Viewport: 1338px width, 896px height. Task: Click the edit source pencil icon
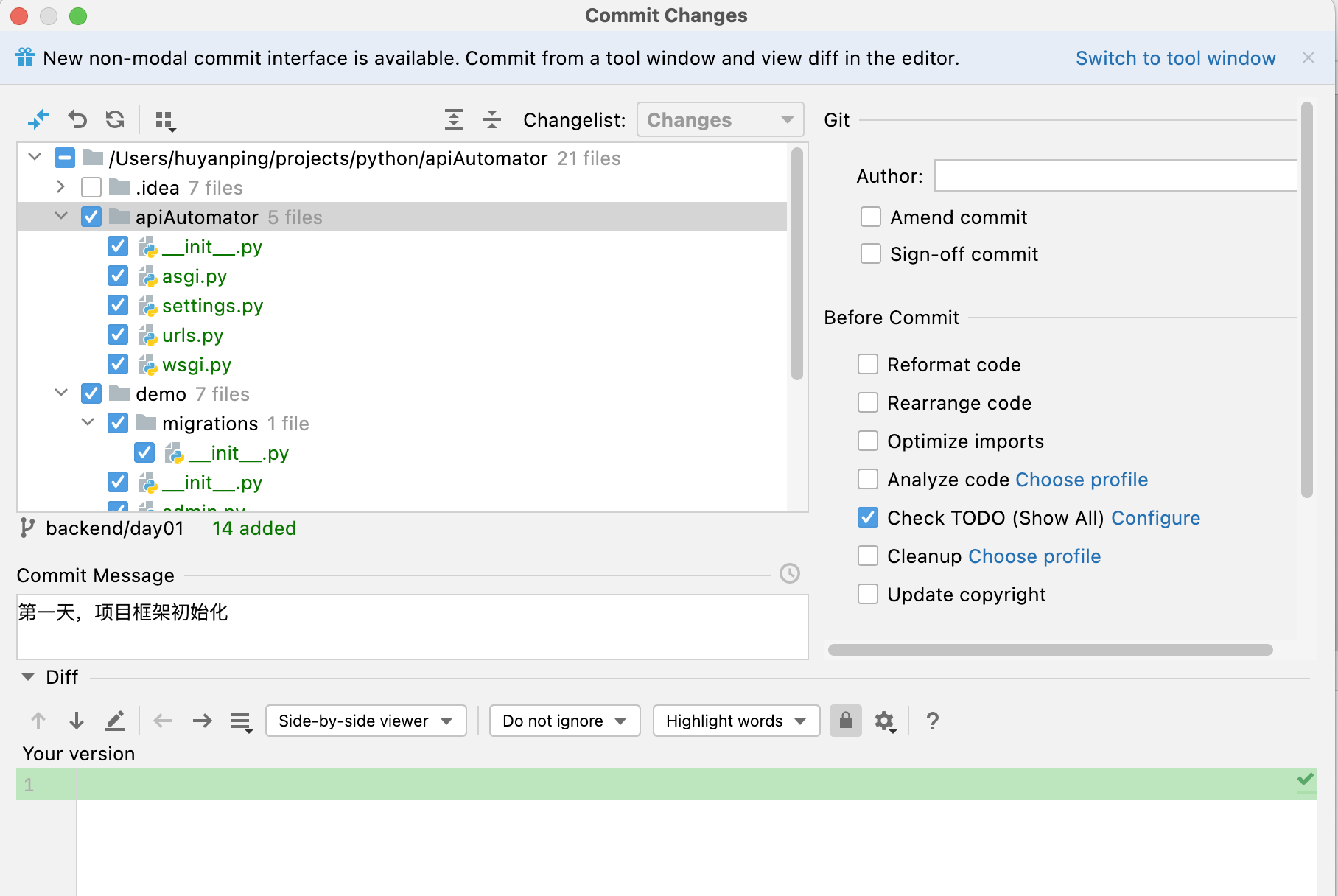click(x=115, y=721)
